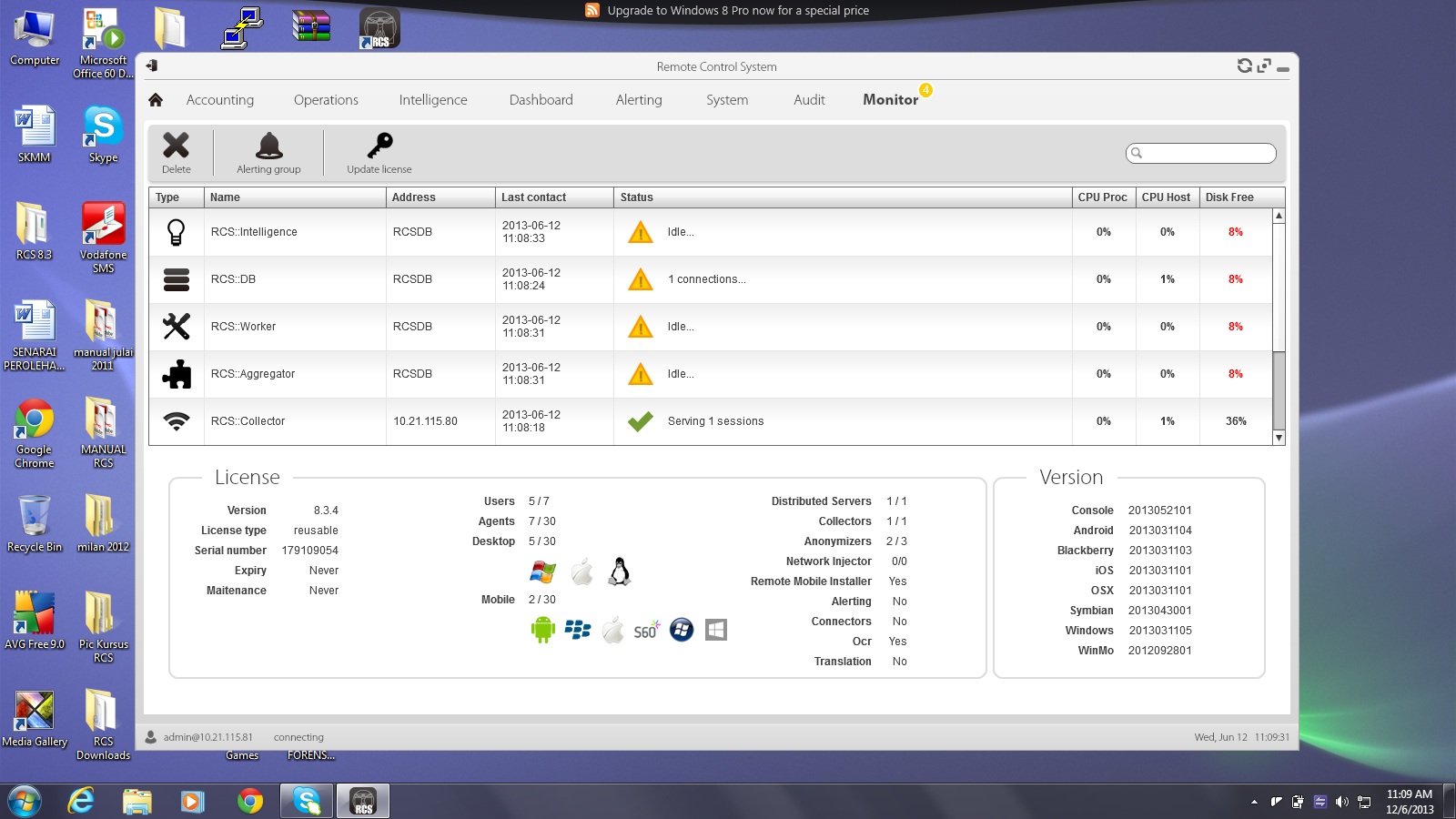Click the fullscreen toggle icon in title bar
The width and height of the screenshot is (1456, 819).
tap(1264, 66)
